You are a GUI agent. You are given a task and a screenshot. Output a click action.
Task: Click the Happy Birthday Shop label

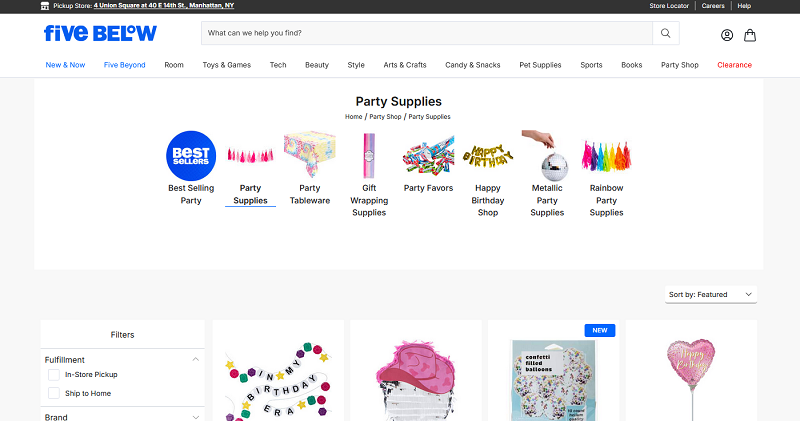point(488,201)
